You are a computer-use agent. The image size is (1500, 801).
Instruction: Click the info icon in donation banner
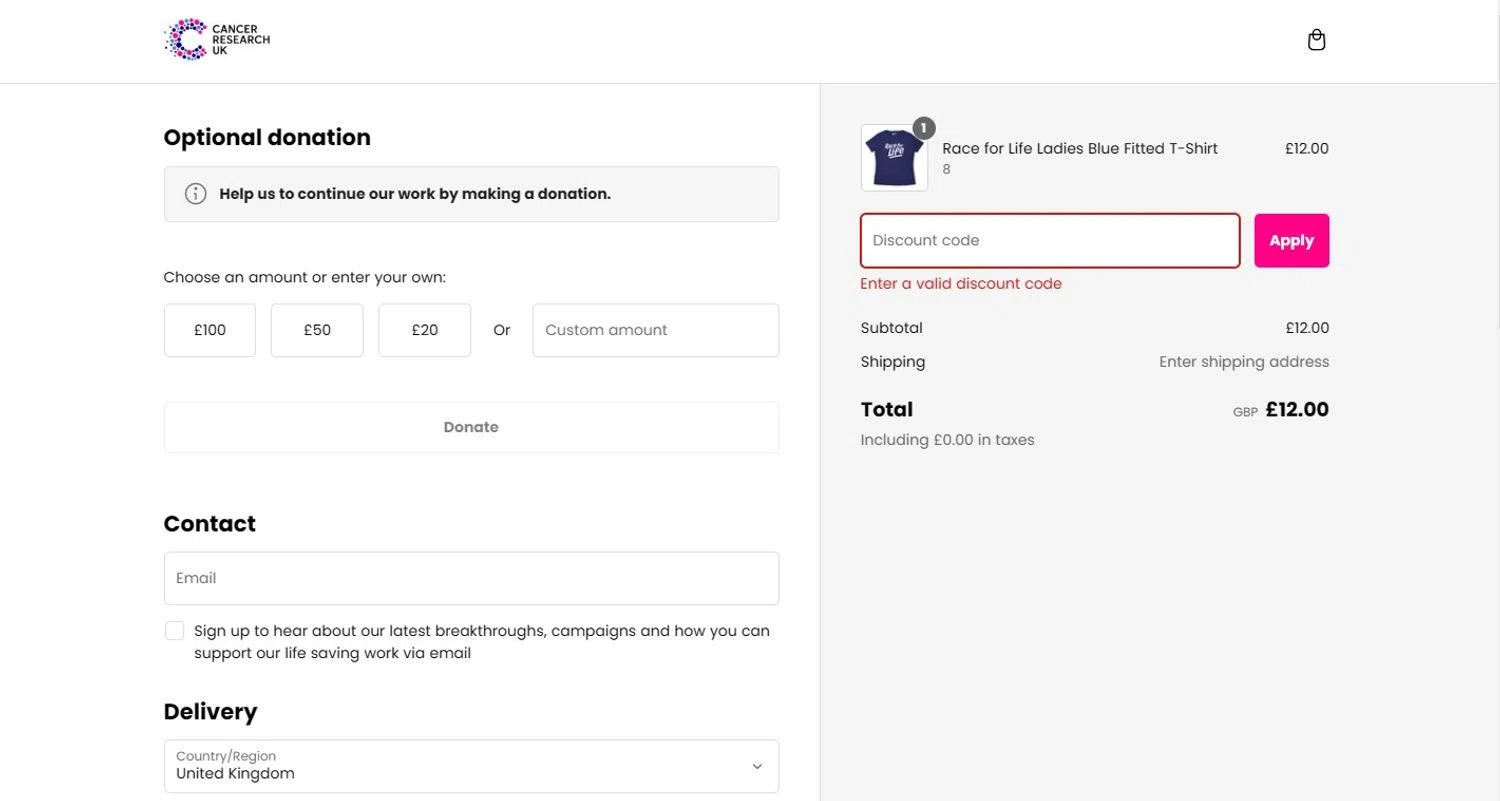[x=196, y=194]
